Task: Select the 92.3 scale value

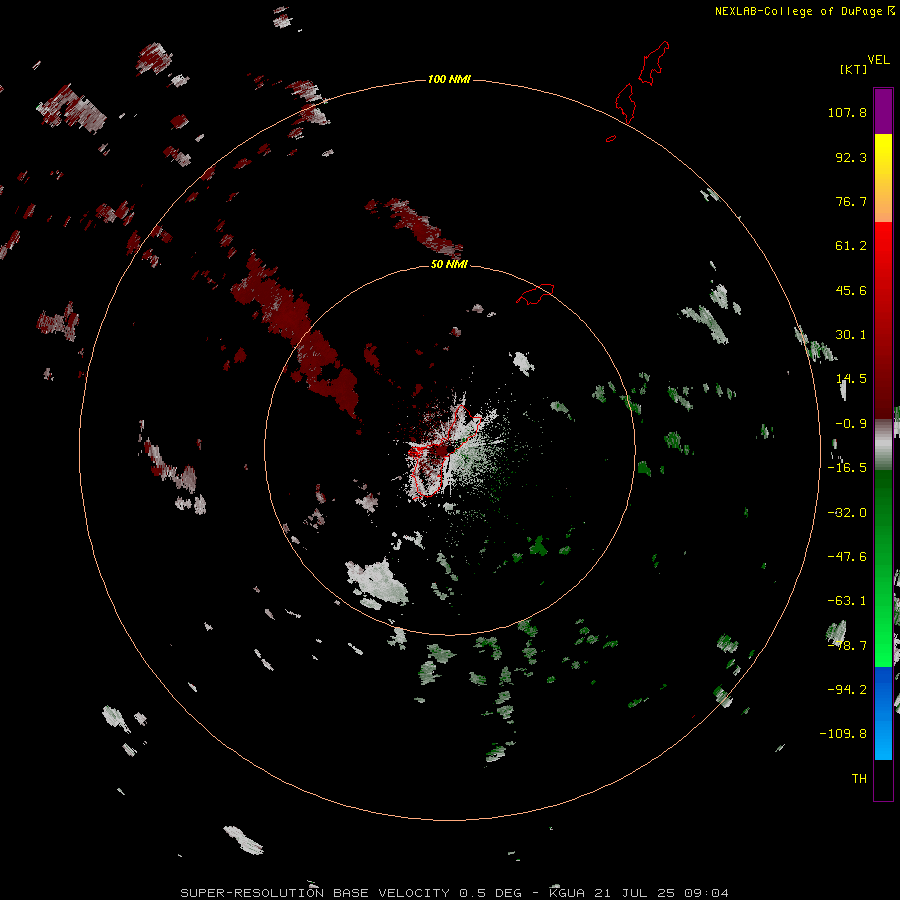Action: [x=851, y=157]
